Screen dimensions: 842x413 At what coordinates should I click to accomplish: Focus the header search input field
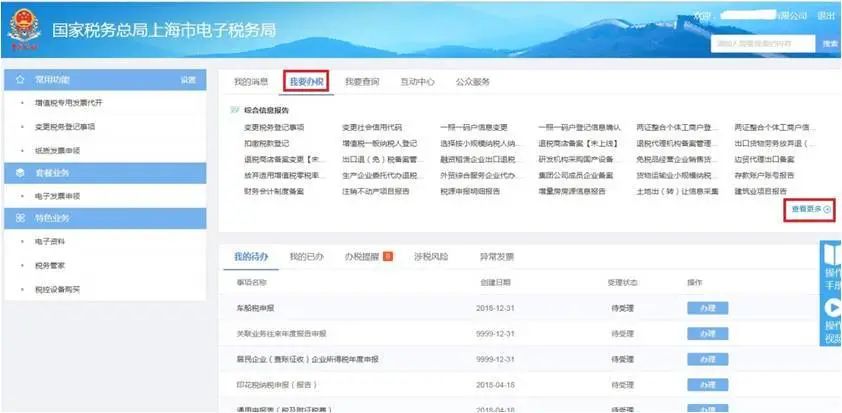coord(763,44)
